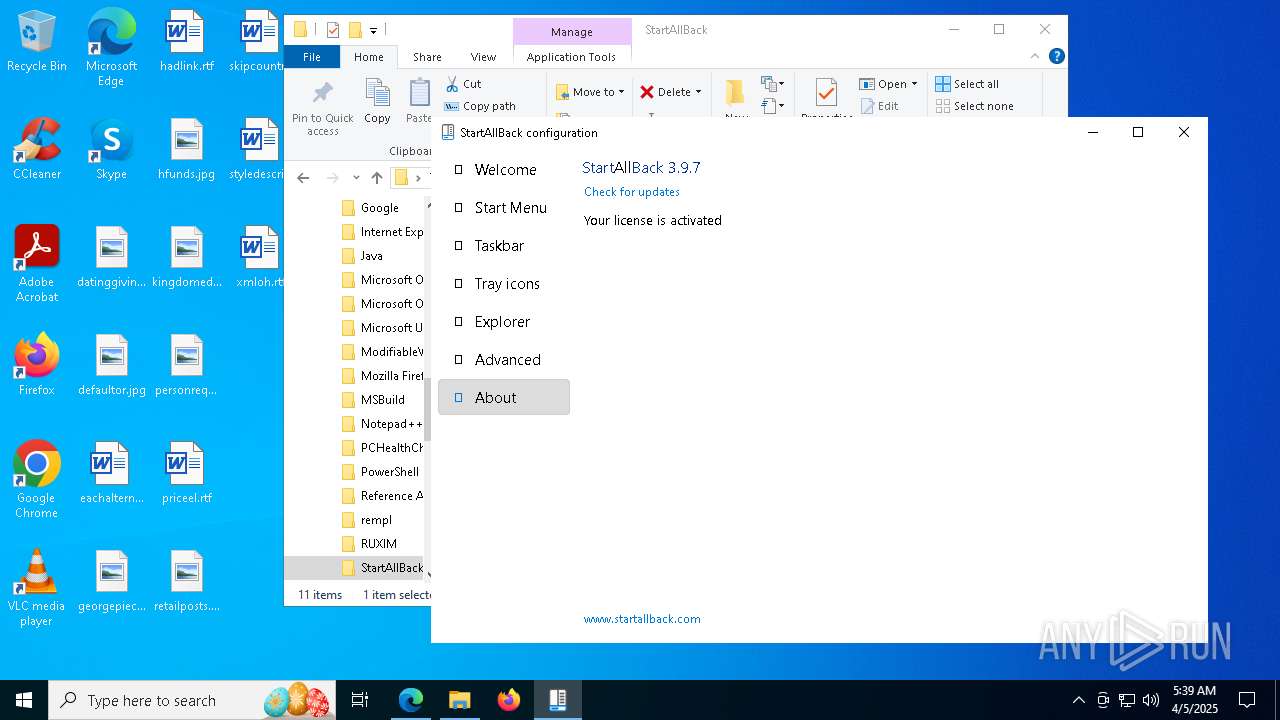Collapse the Explorer ribbon with chevron
This screenshot has height=720, width=1280.
(x=1035, y=56)
